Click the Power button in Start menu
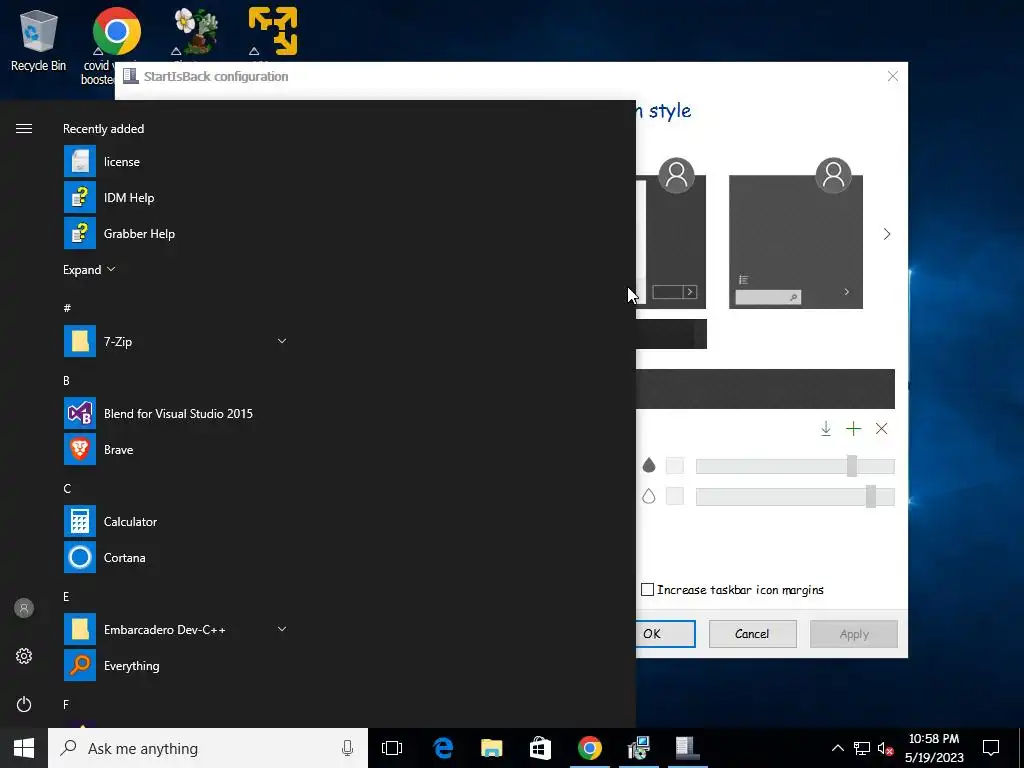The height and width of the screenshot is (768, 1024). pos(24,704)
